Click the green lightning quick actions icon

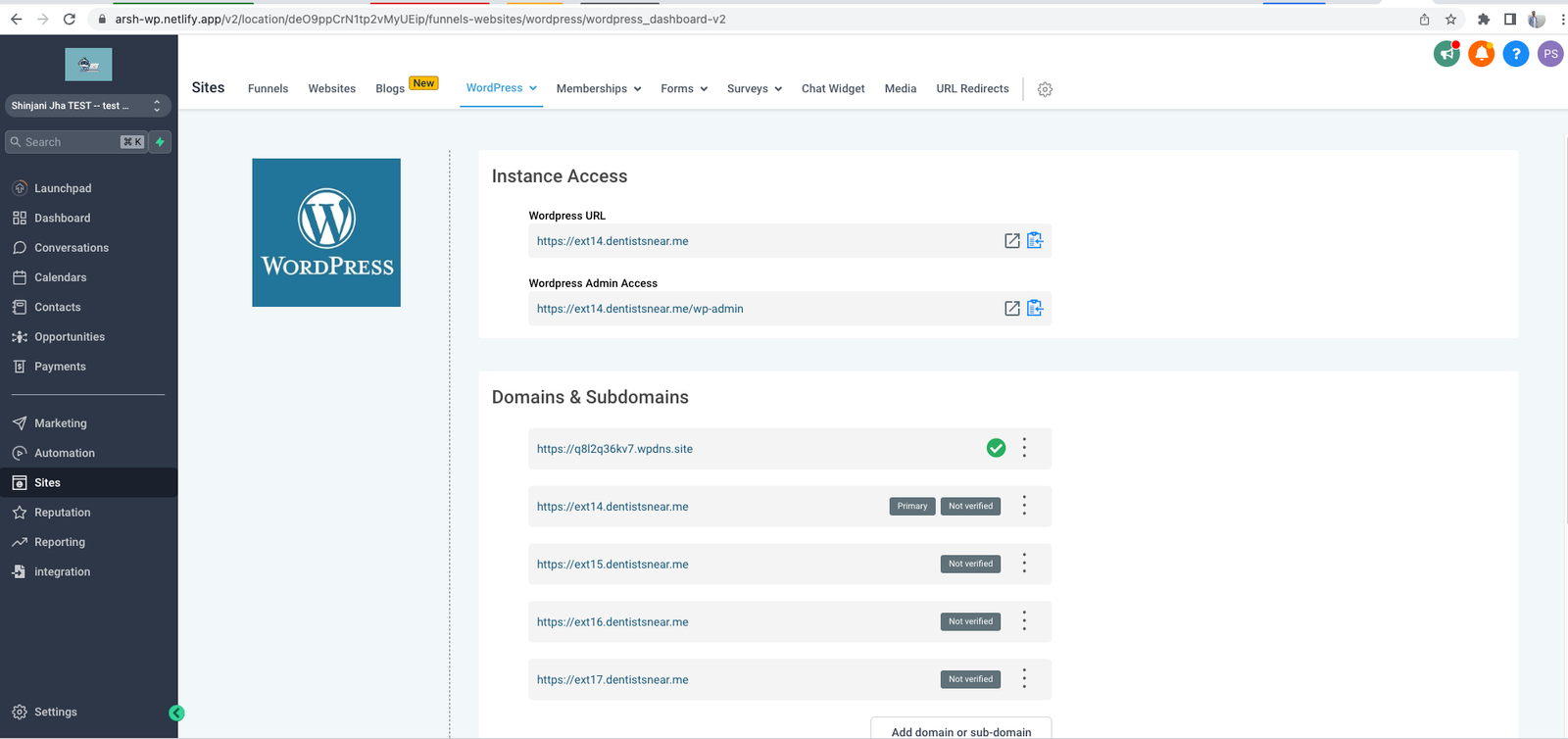pyautogui.click(x=160, y=142)
